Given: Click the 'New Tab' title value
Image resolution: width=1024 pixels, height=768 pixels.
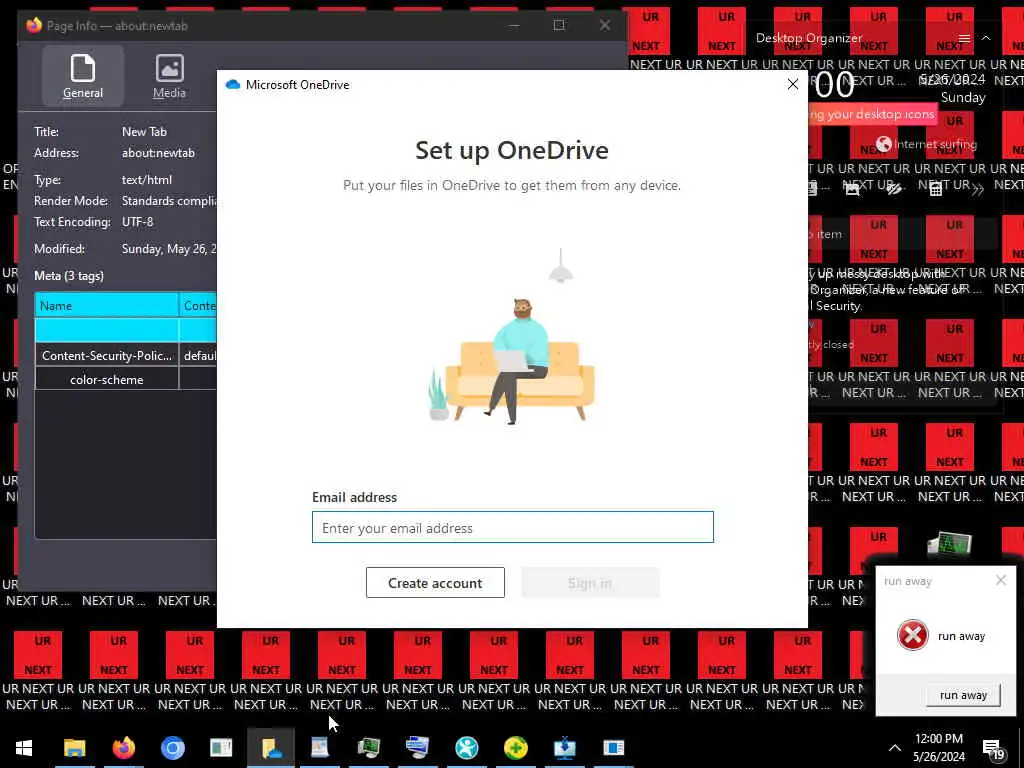Looking at the screenshot, I should pyautogui.click(x=144, y=132).
